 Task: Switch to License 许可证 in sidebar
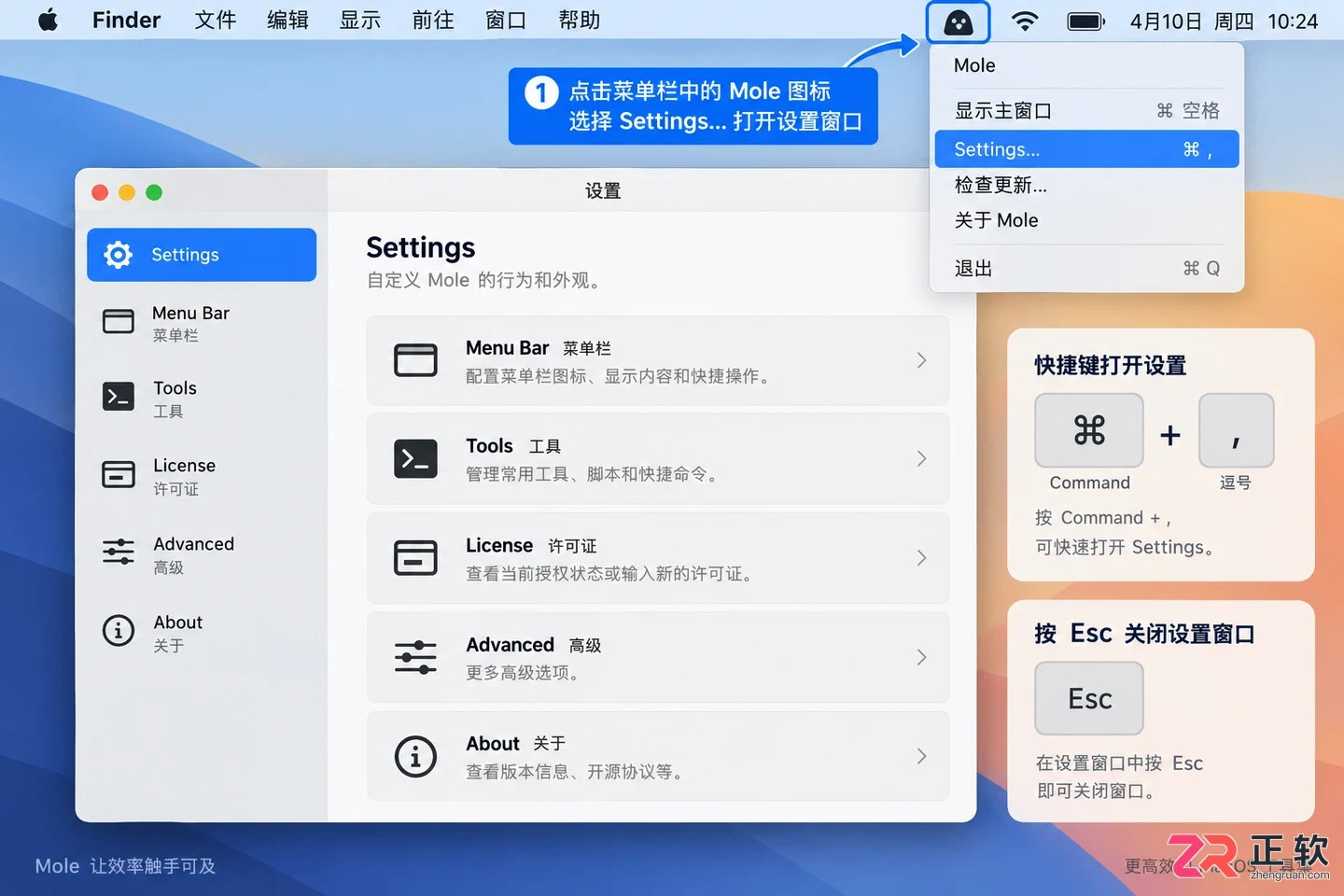pyautogui.click(x=202, y=476)
